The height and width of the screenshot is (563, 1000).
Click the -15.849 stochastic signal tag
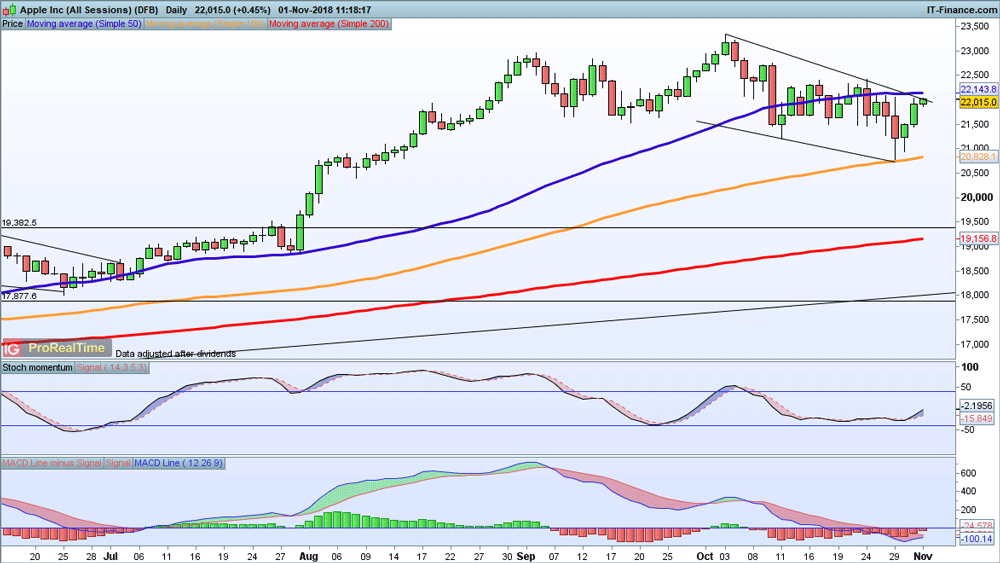point(977,418)
